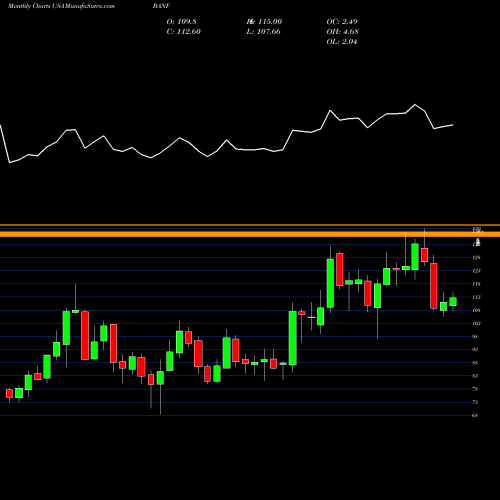Click the white line chart's highest peak
The width and height of the screenshot is (500, 500).
point(415,105)
